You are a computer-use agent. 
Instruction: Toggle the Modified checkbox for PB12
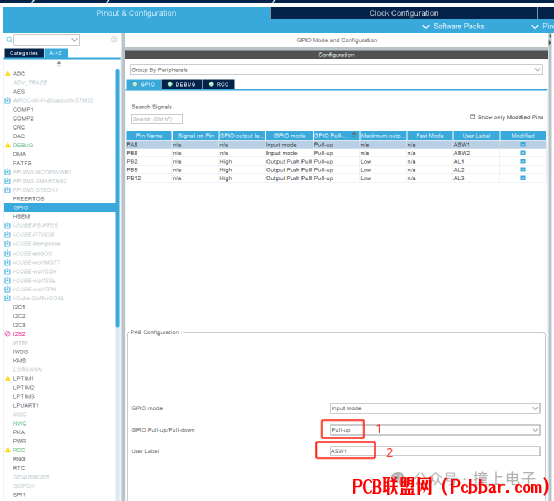tap(523, 178)
